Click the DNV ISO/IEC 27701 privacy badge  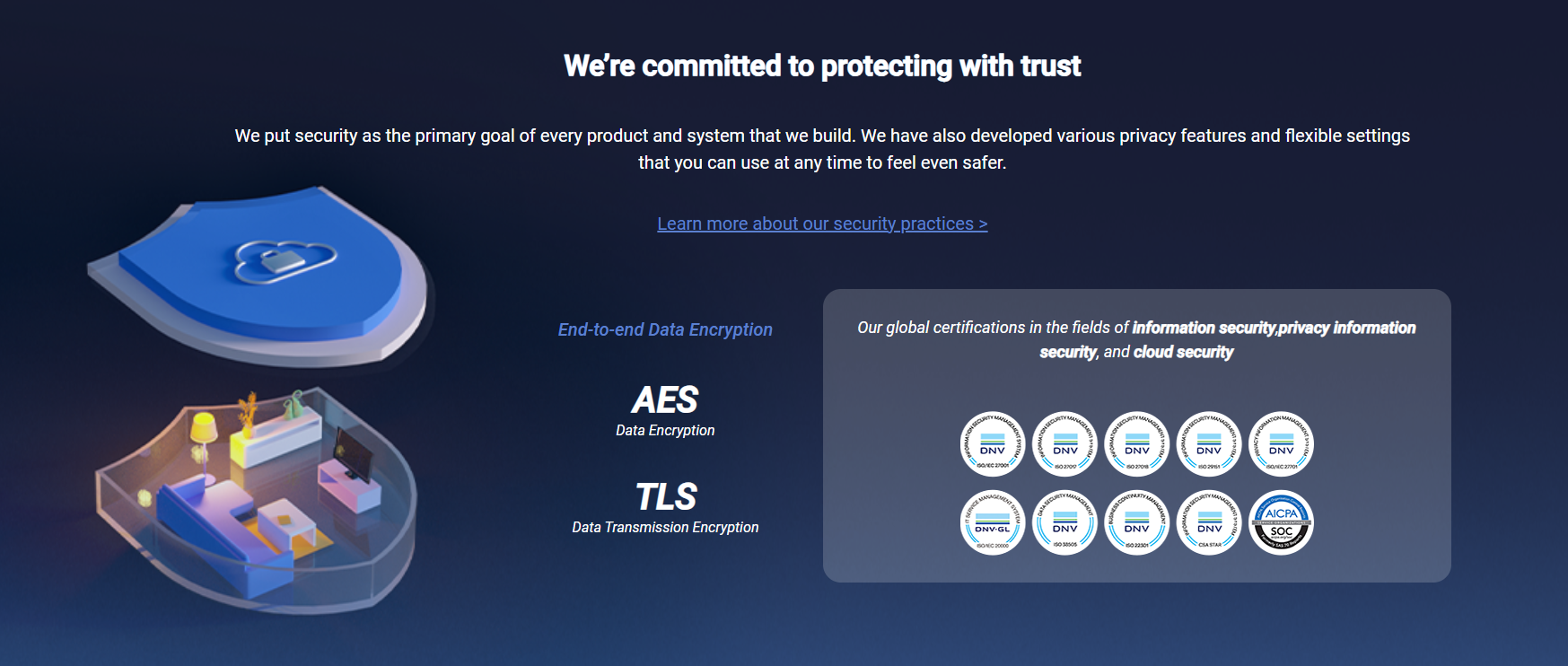(1282, 443)
